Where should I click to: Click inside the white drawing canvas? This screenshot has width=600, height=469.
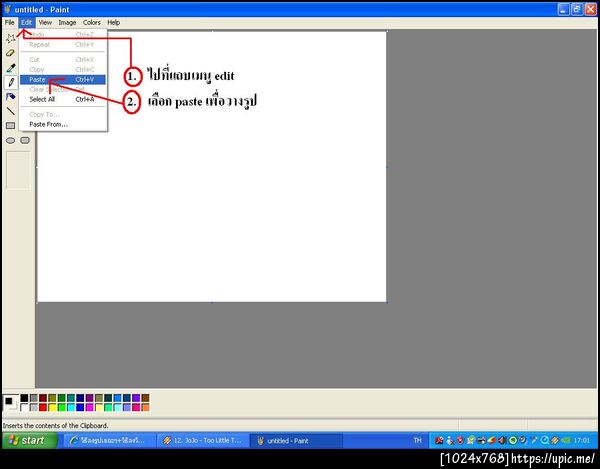pyautogui.click(x=212, y=167)
